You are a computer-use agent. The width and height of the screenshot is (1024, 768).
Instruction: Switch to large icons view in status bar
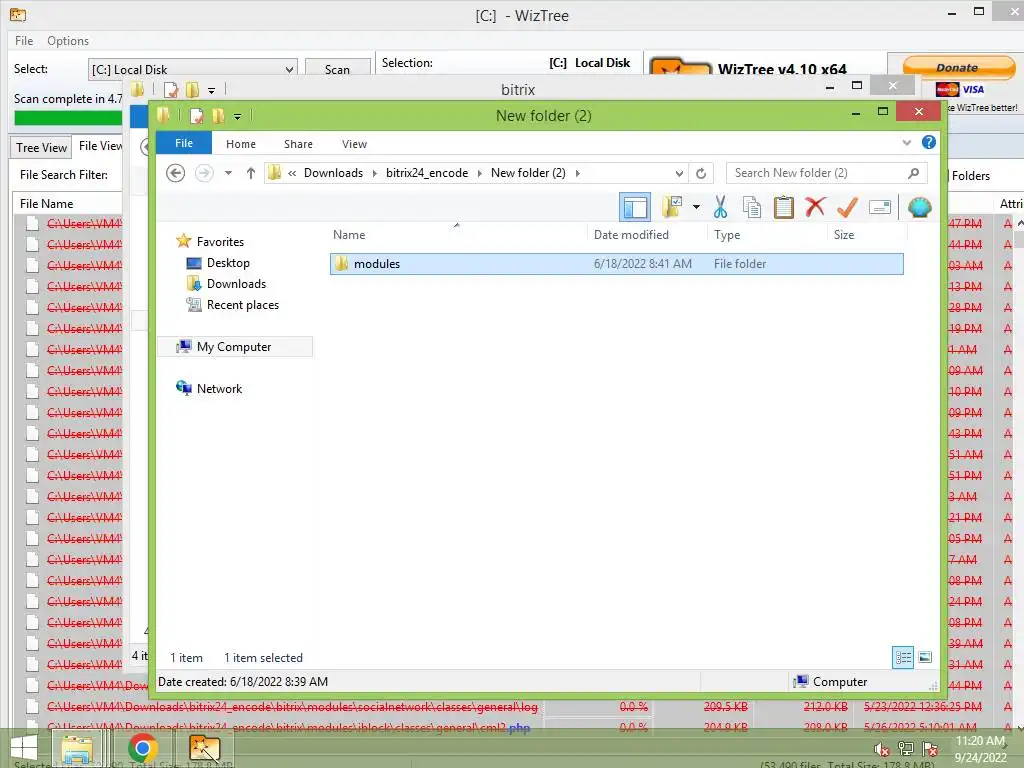coord(925,658)
